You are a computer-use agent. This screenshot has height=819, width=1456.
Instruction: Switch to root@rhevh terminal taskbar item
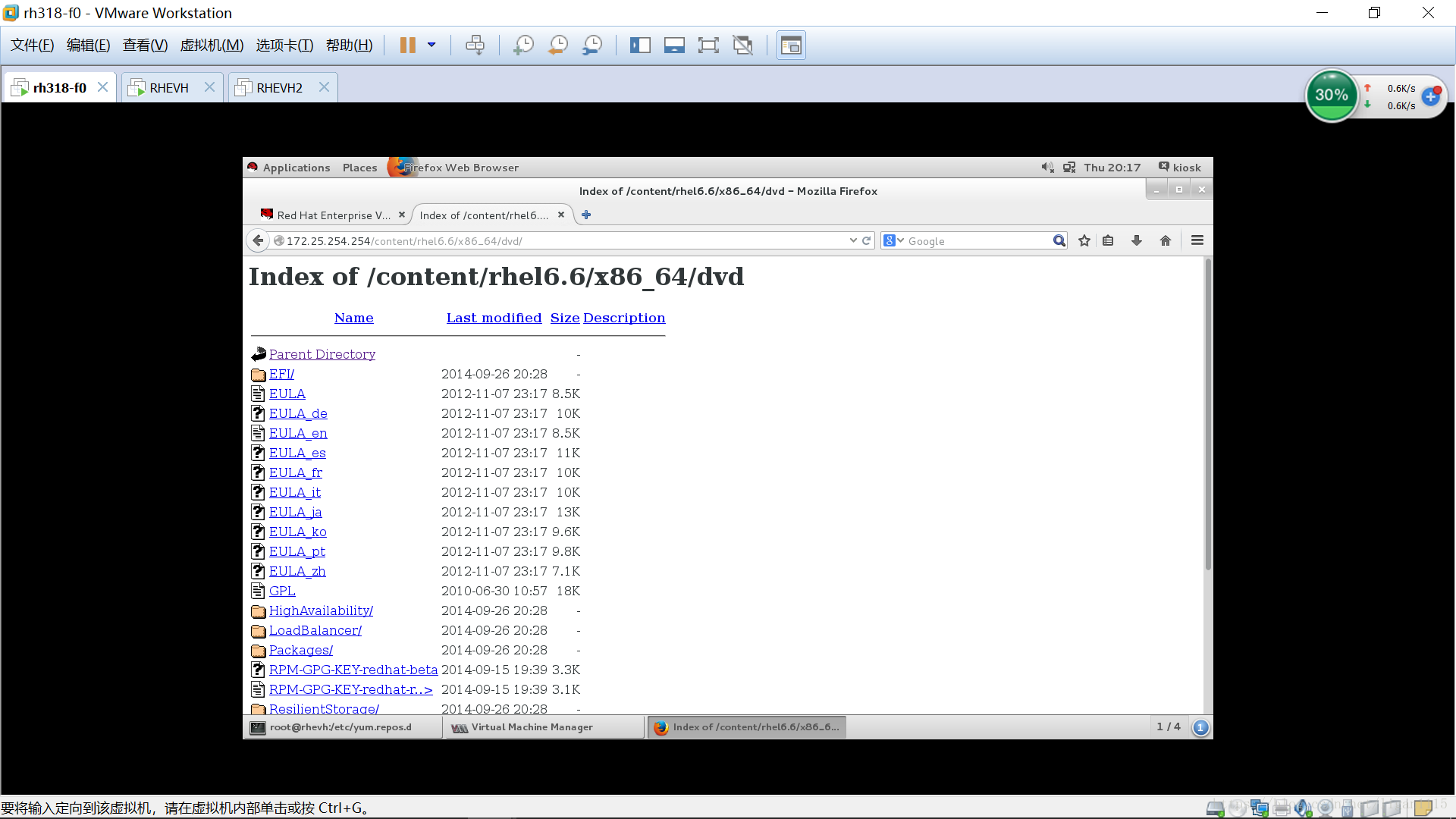[x=343, y=727]
